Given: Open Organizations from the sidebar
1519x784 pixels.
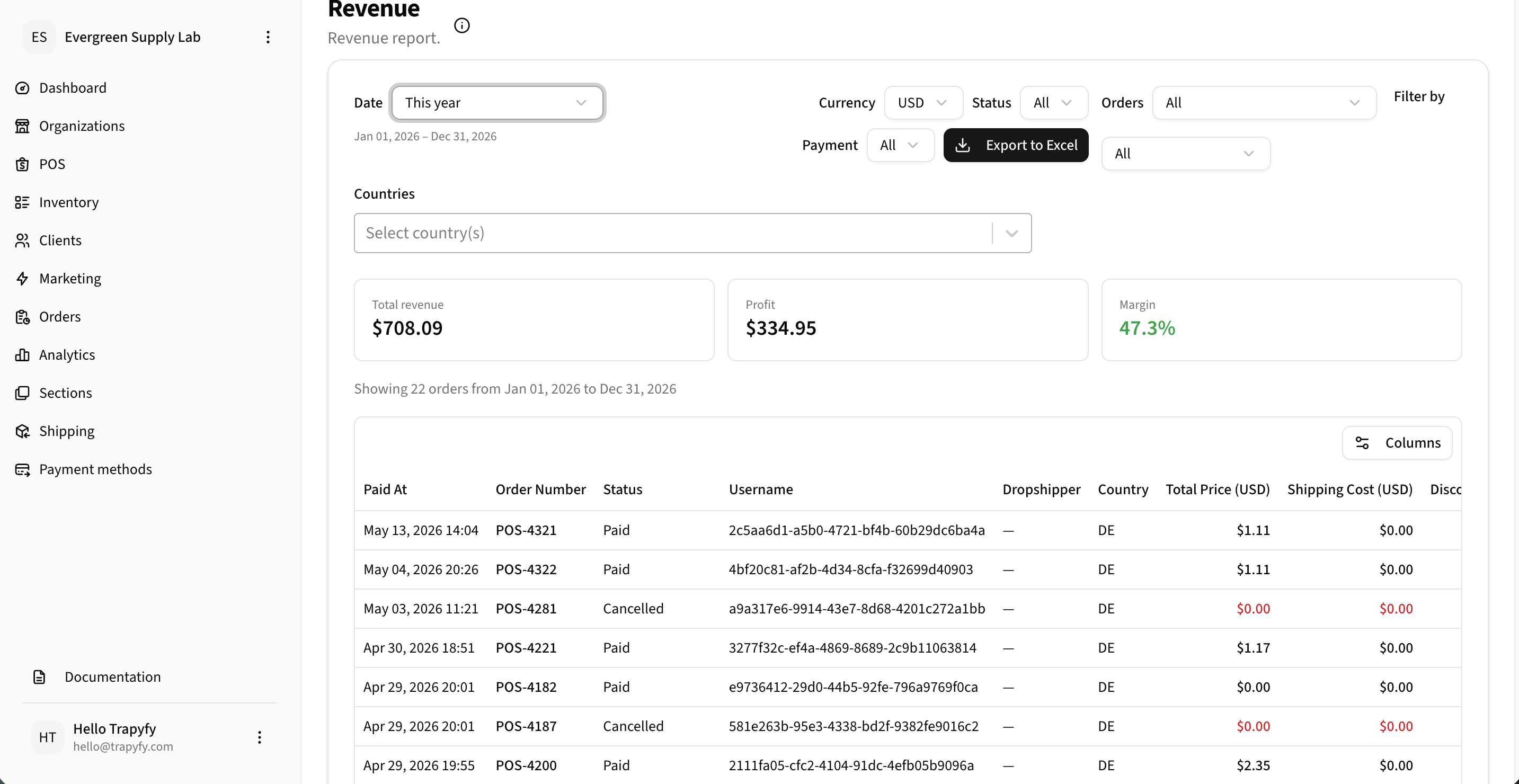Looking at the screenshot, I should pyautogui.click(x=82, y=126).
